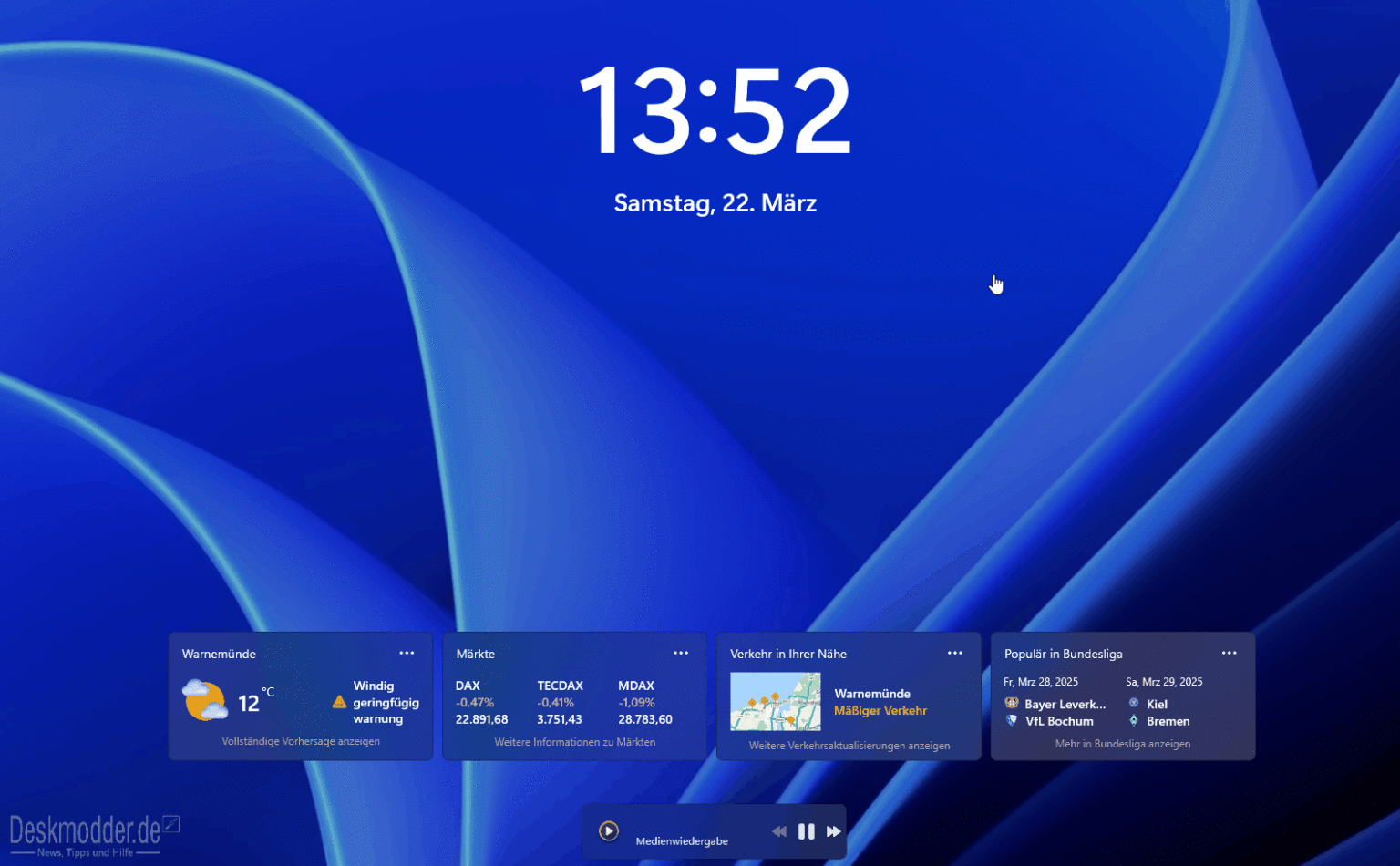The image size is (1400, 866).
Task: Pause the current media playback
Action: (806, 830)
